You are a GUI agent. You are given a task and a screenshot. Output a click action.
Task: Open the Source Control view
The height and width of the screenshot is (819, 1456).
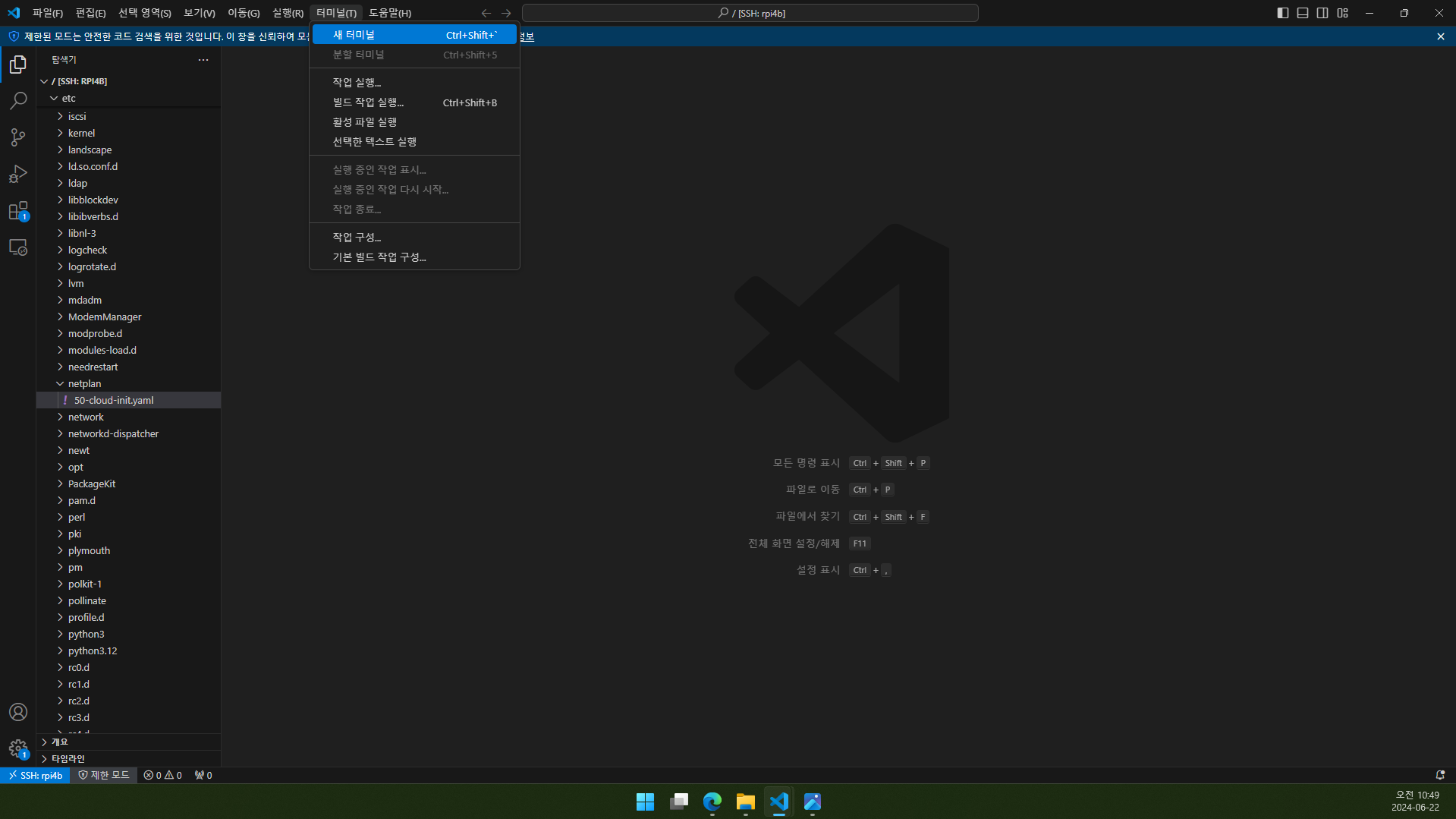(x=18, y=137)
